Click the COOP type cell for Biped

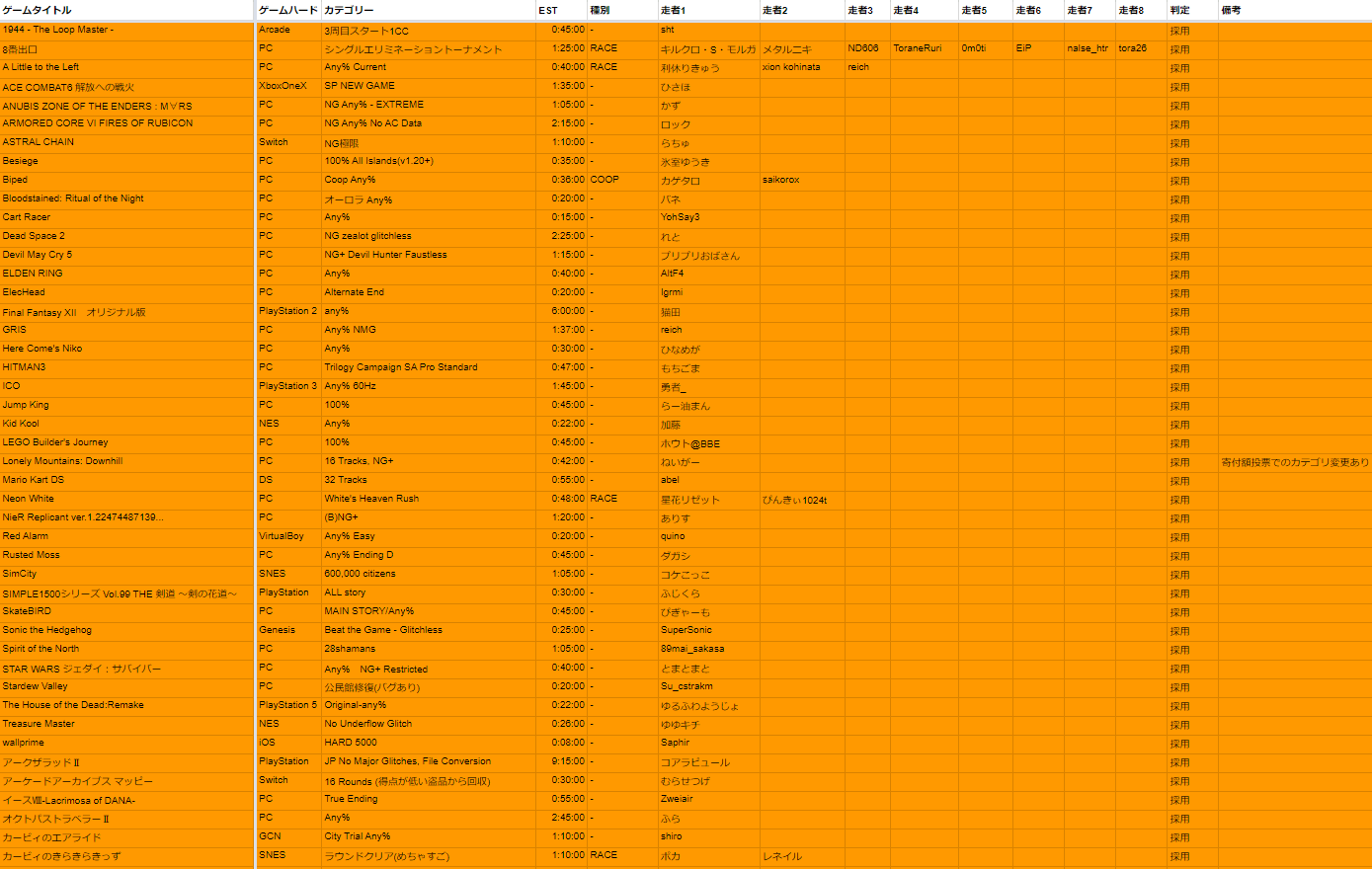[x=622, y=181]
